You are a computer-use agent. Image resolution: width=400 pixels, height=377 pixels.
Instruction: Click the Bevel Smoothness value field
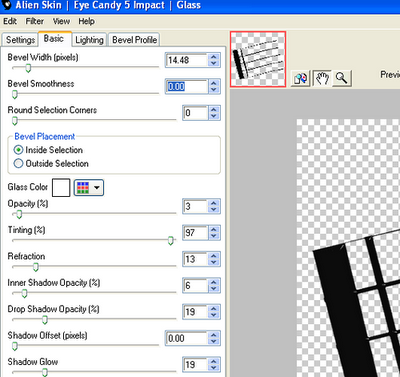187,87
